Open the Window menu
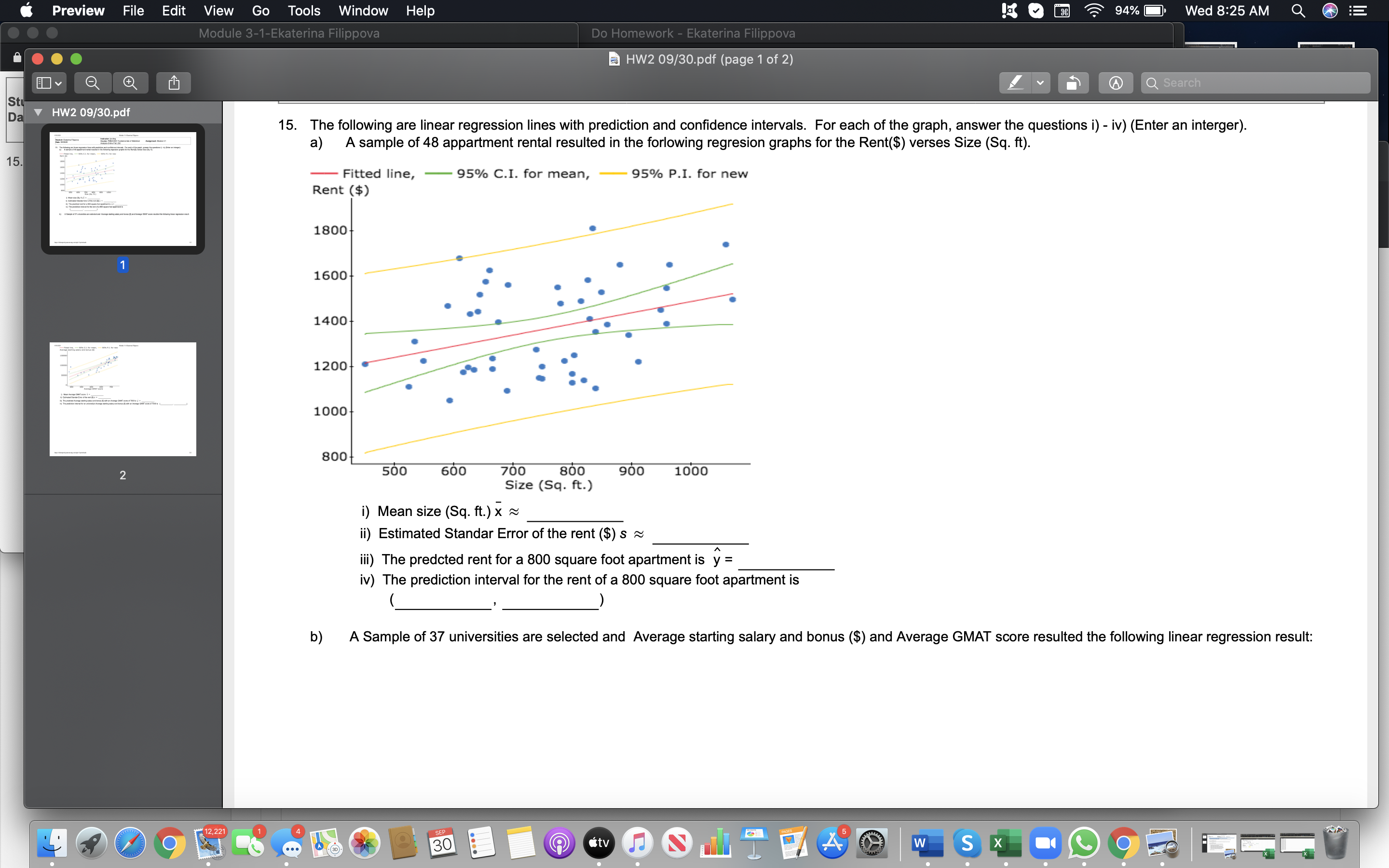Viewport: 1389px width, 868px height. click(x=363, y=10)
